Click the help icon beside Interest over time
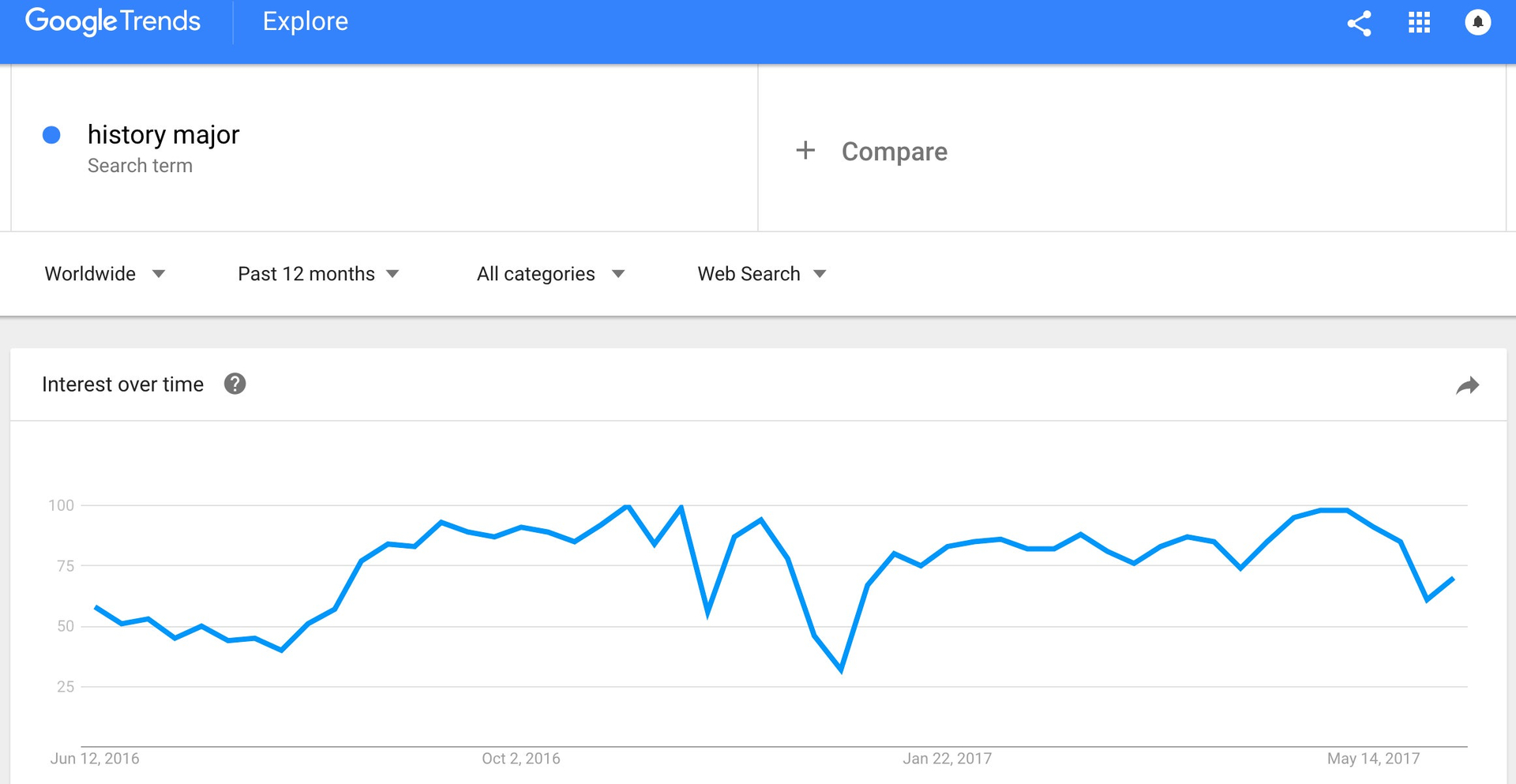Image resolution: width=1516 pixels, height=784 pixels. 235,384
